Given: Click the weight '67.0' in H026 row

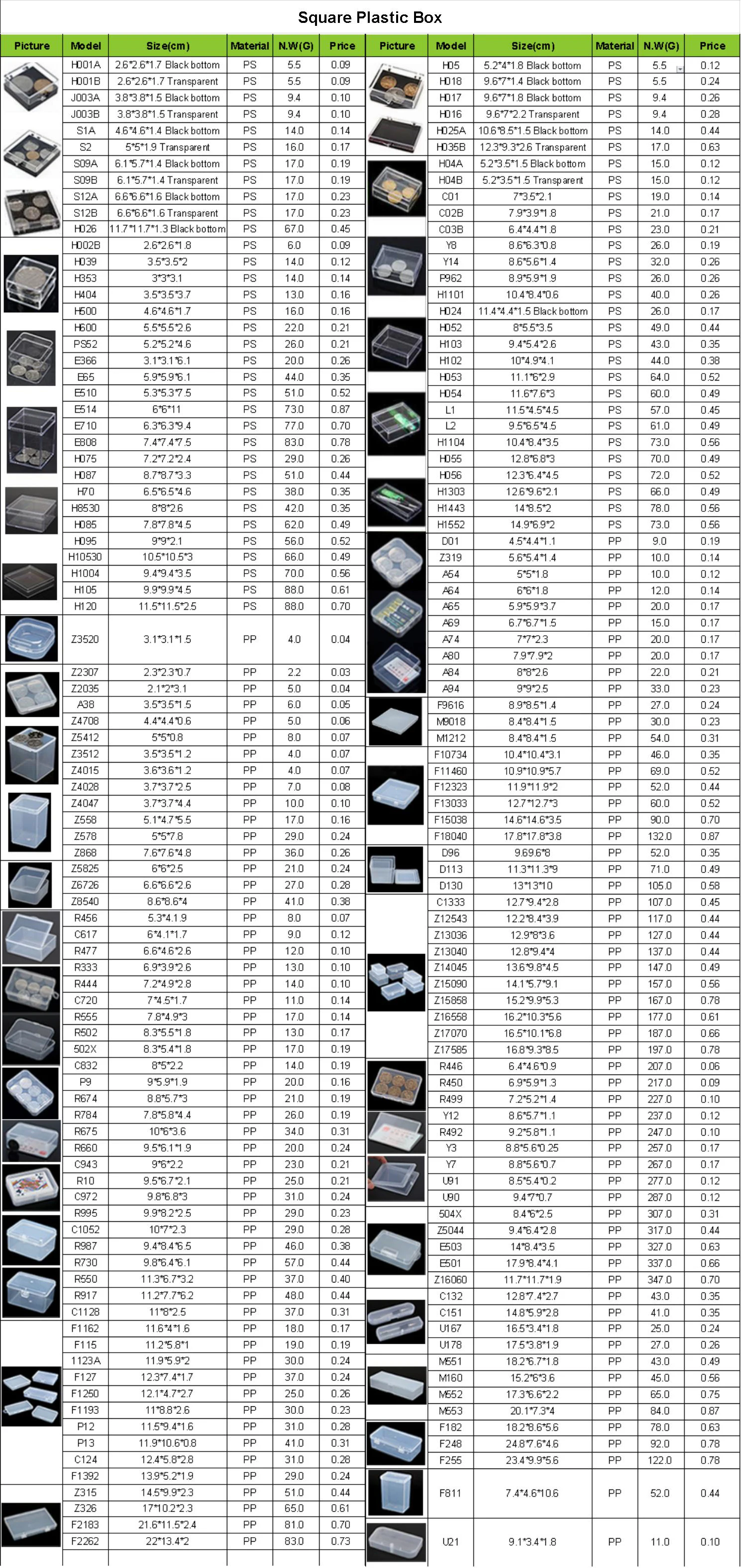Looking at the screenshot, I should pyautogui.click(x=295, y=229).
